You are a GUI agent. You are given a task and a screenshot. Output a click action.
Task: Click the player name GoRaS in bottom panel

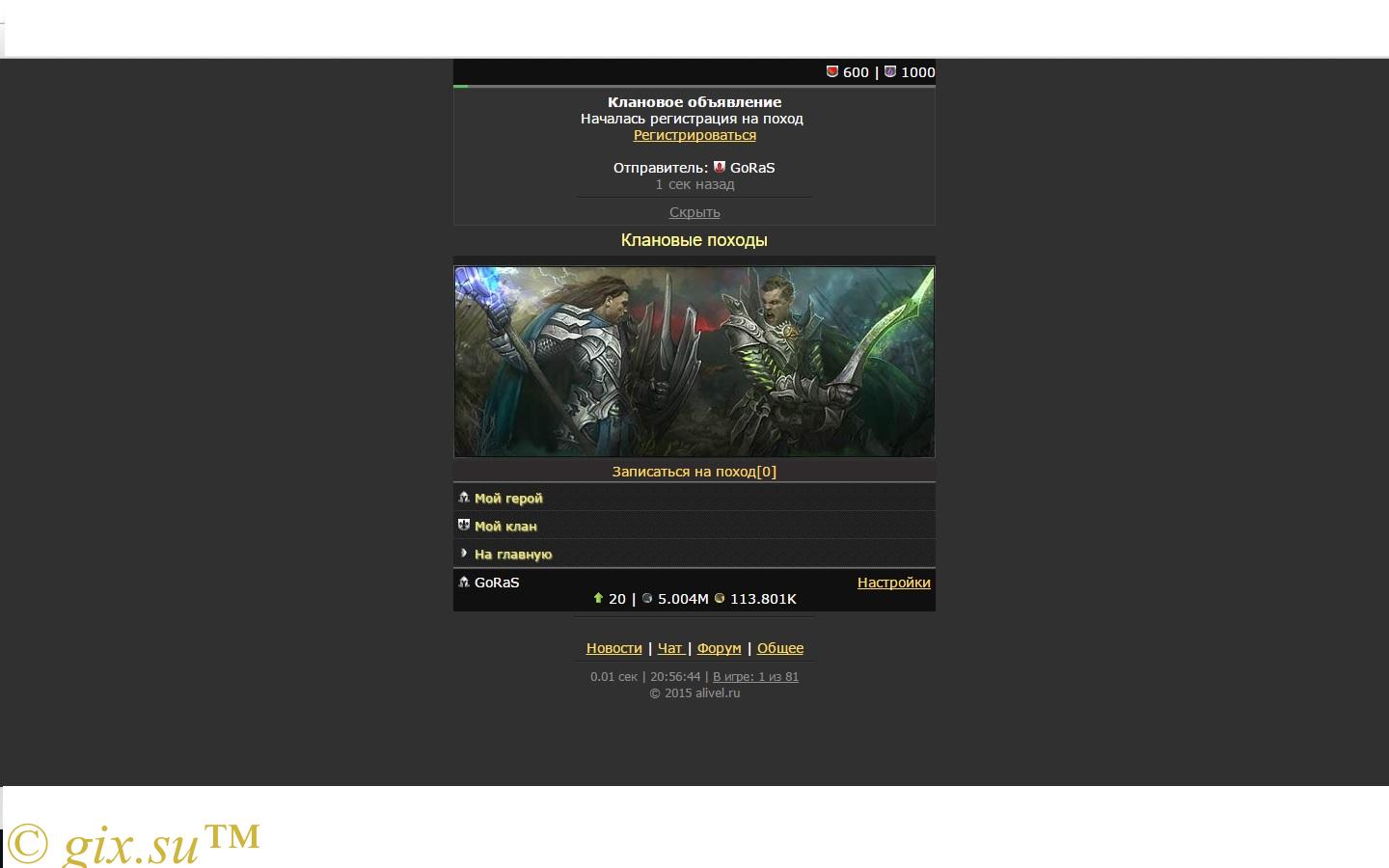(x=497, y=583)
